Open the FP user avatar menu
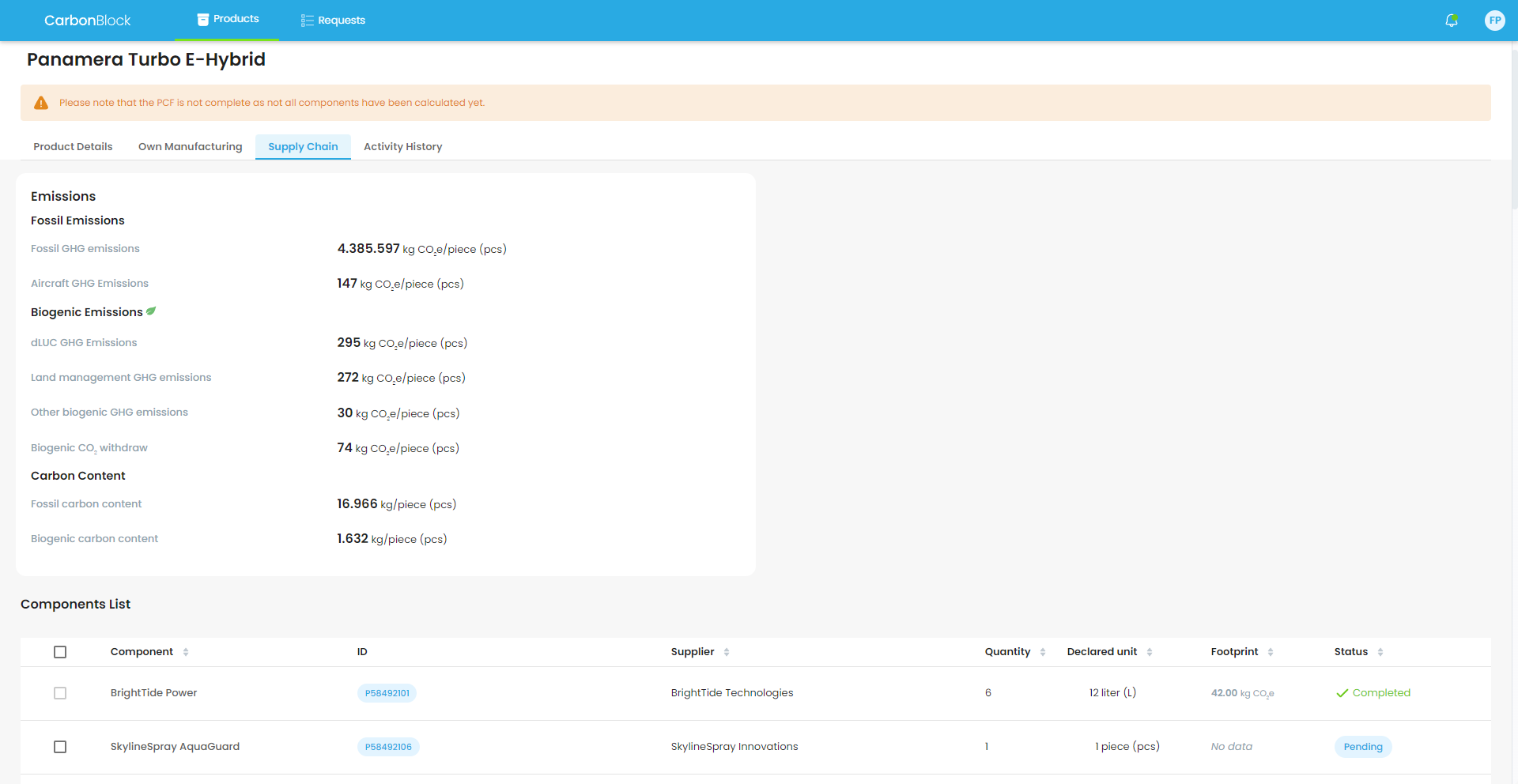This screenshot has height=784, width=1518. click(1494, 21)
